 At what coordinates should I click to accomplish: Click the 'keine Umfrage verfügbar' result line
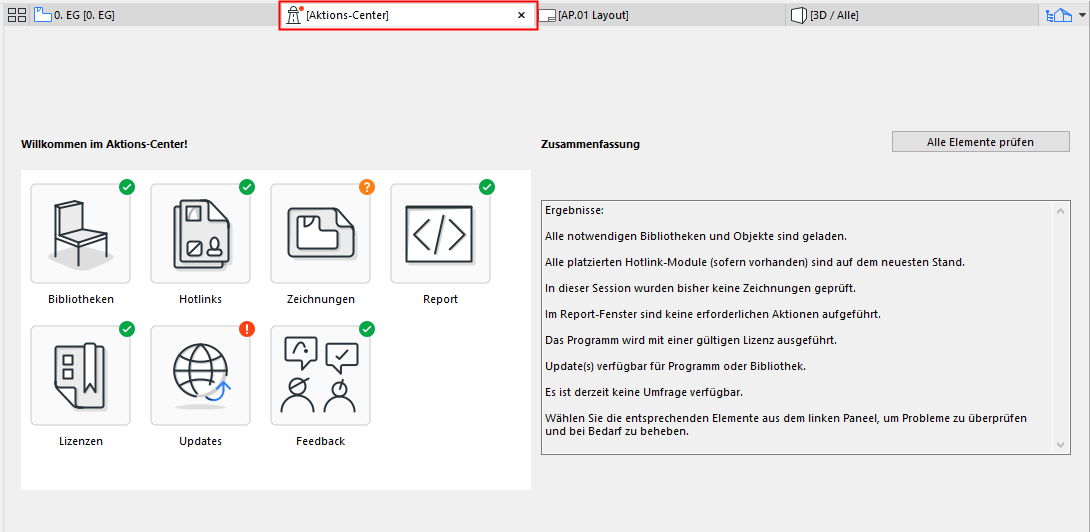[x=644, y=392]
